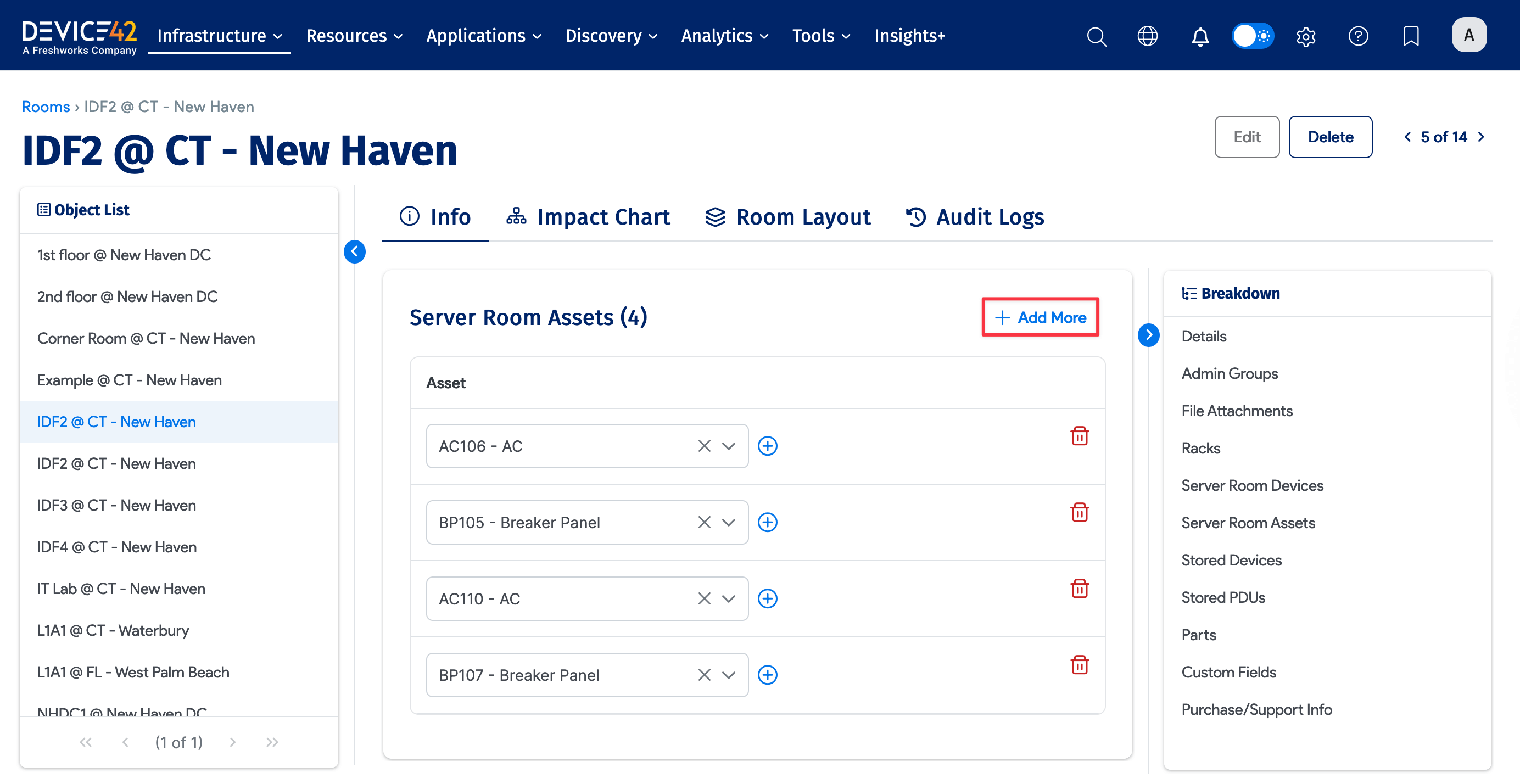Viewport: 1520px width, 784px height.
Task: Open the settings gear icon
Action: coord(1305,36)
